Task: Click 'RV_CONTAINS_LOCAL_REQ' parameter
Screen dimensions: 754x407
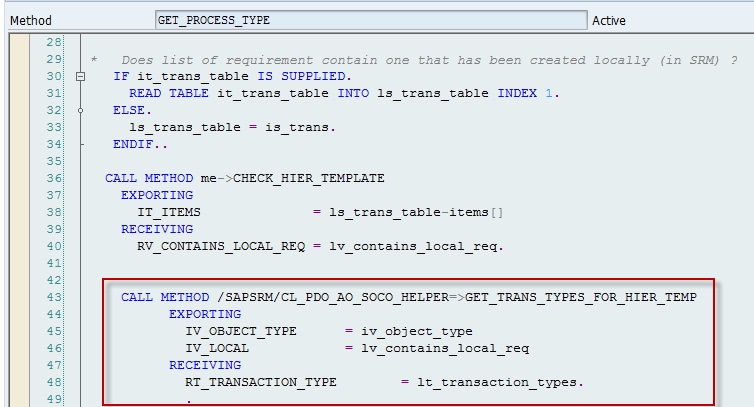Action: pos(221,247)
